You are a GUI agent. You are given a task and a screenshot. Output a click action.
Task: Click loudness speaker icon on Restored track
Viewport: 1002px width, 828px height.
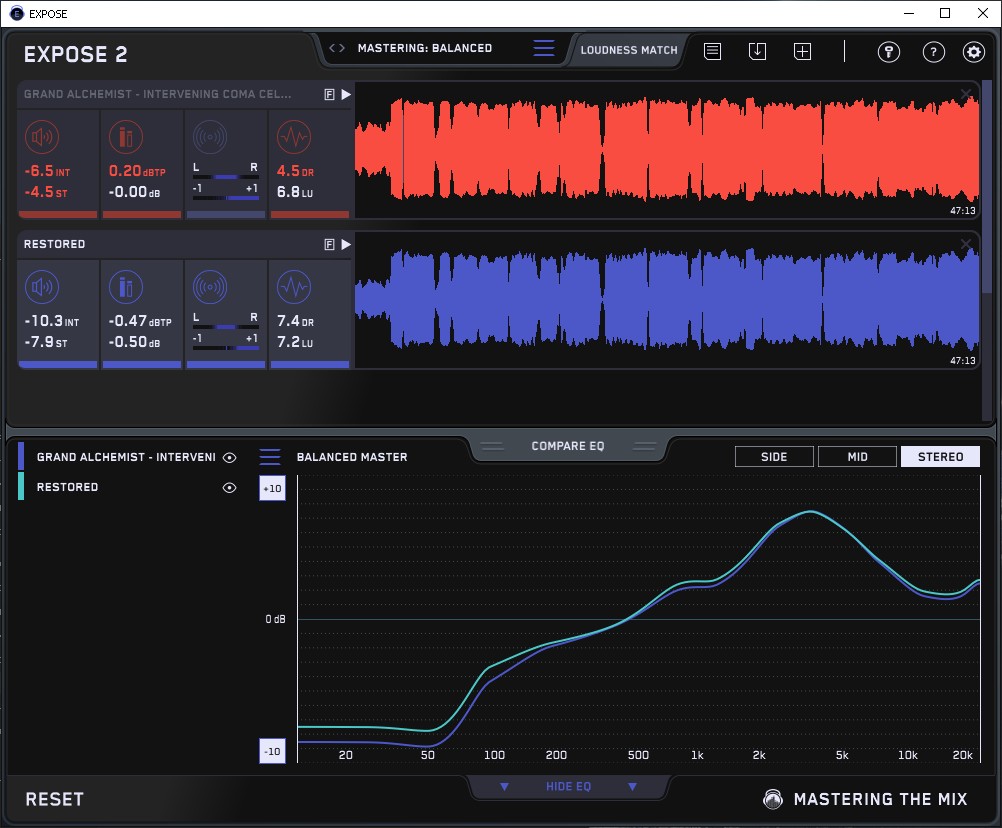tap(41, 289)
